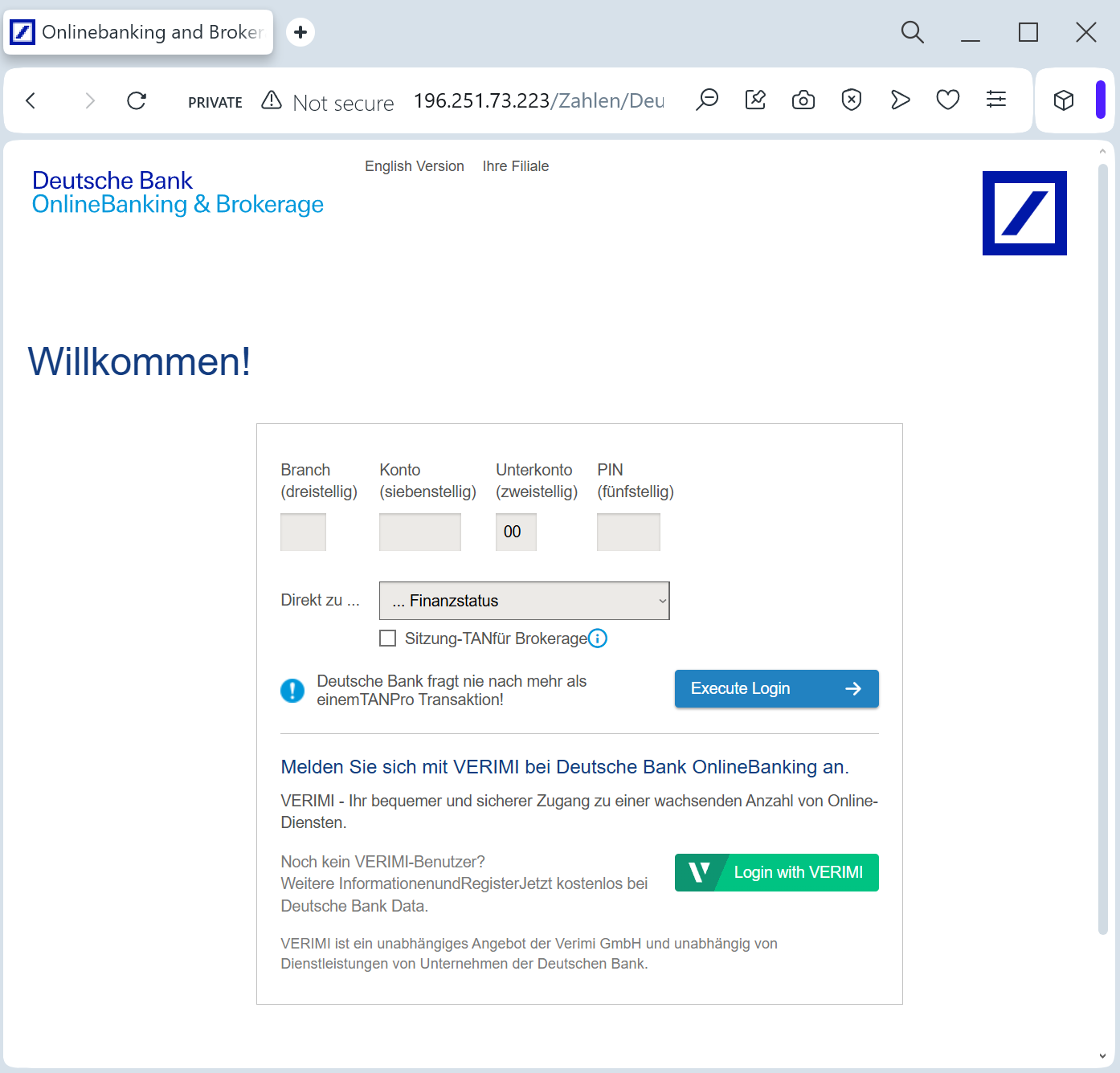Select the Onlinebanking and Brokerage tab
The image size is (1120, 1073).
pos(138,32)
